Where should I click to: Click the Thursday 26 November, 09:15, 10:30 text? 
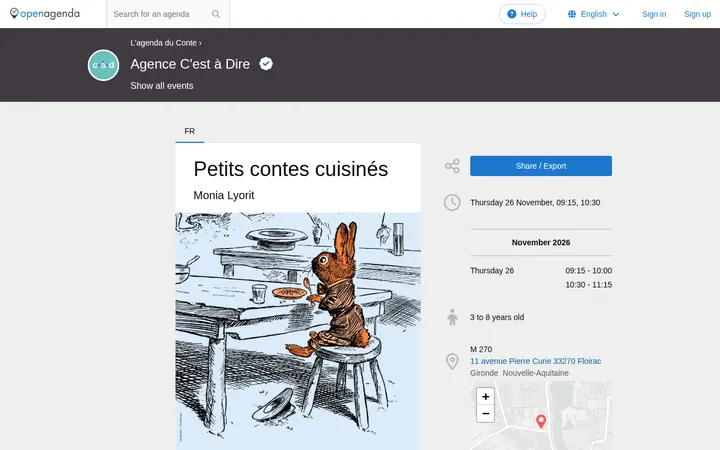coord(535,202)
